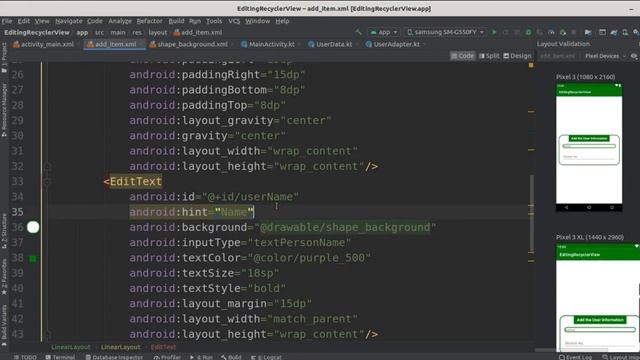Select the add_item.xml editor tab

[x=115, y=44]
